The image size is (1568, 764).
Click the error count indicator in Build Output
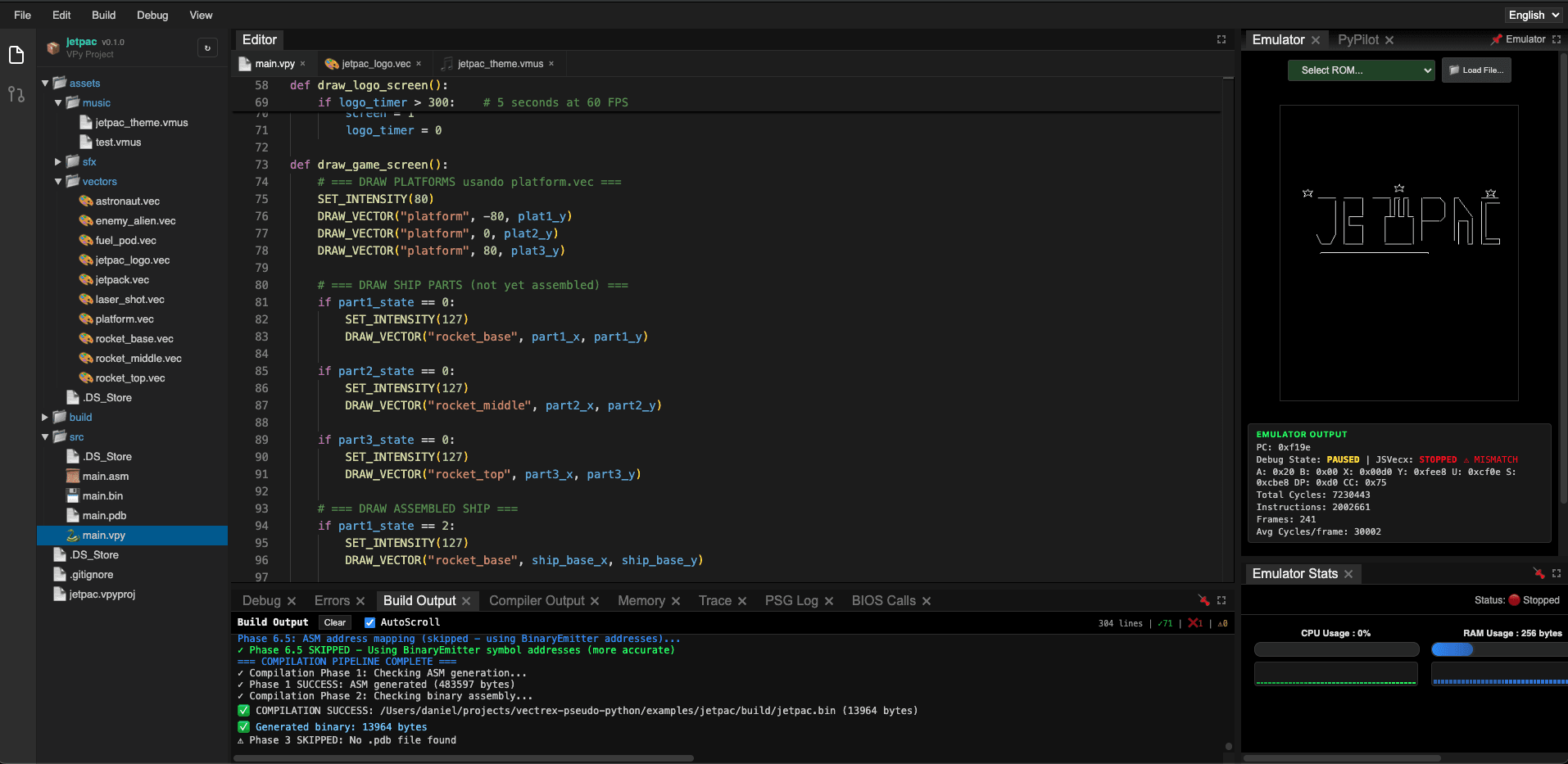tap(1194, 623)
